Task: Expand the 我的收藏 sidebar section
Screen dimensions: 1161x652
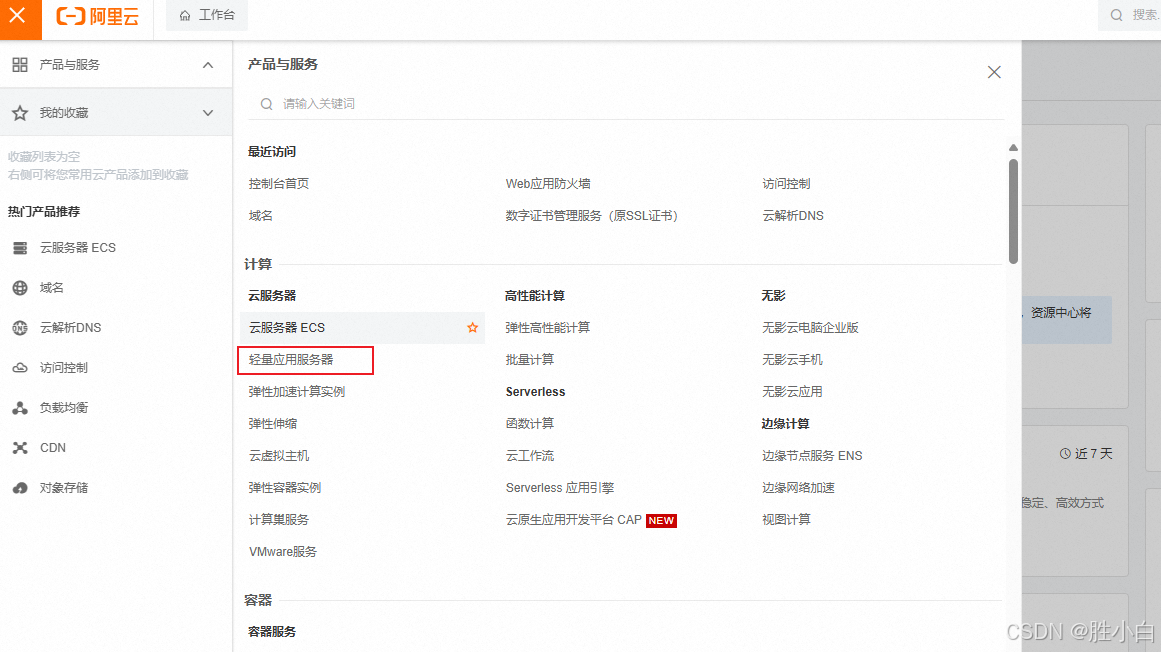Action: click(x=208, y=113)
